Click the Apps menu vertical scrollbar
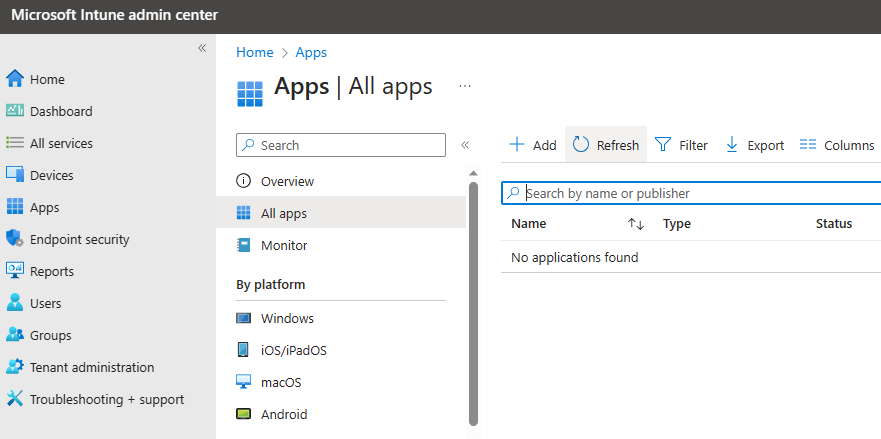Image resolution: width=881 pixels, height=439 pixels. tap(473, 300)
